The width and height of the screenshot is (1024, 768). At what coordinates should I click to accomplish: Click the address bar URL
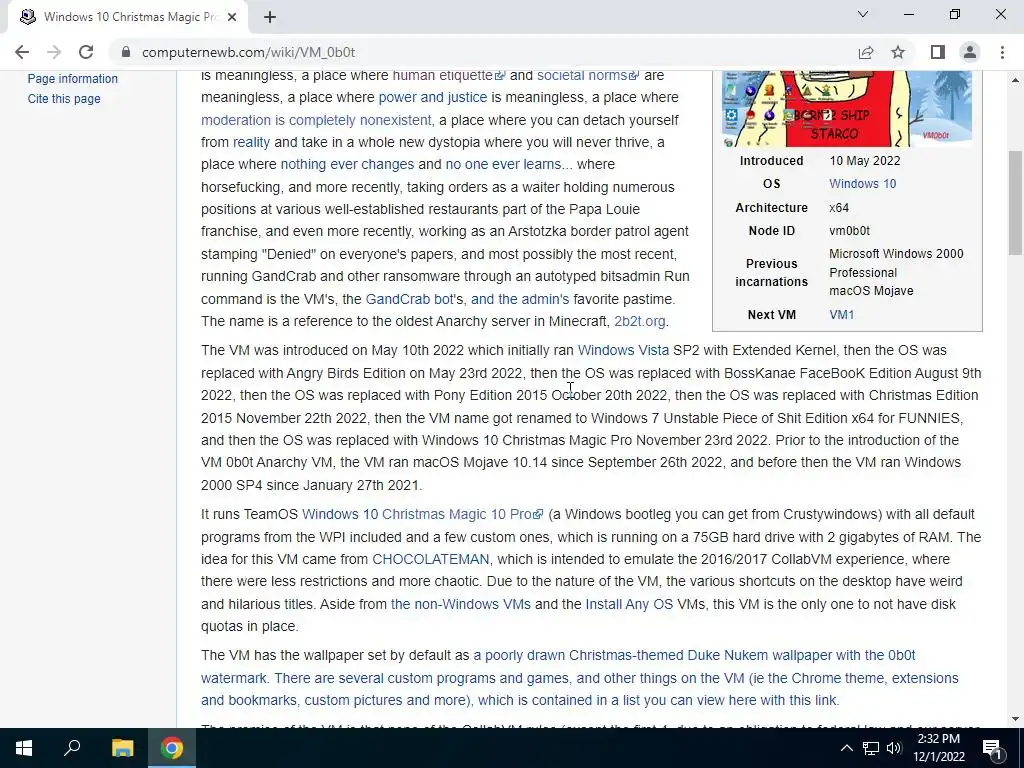pos(248,52)
